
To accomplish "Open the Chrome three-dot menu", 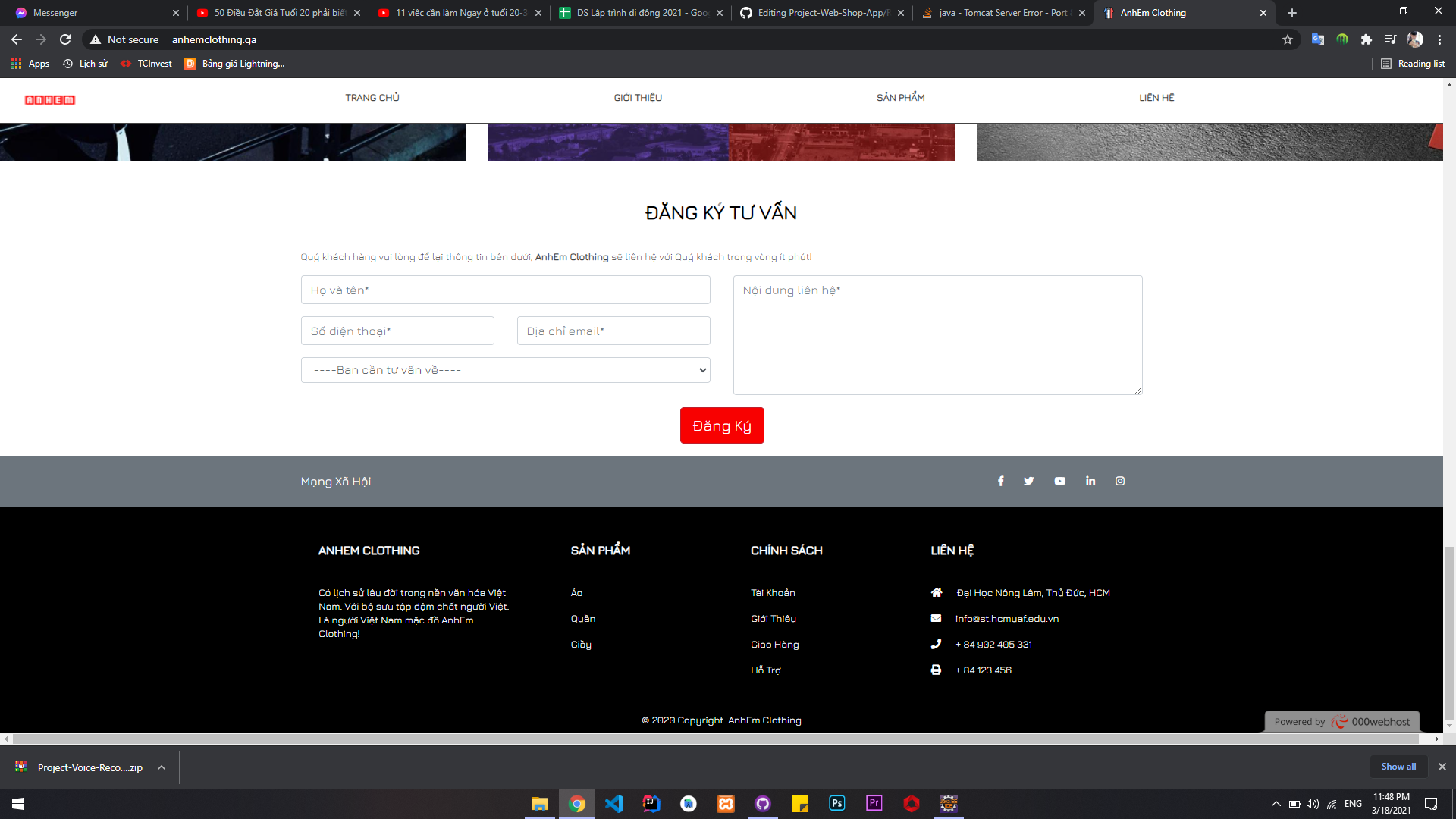I will (1439, 39).
